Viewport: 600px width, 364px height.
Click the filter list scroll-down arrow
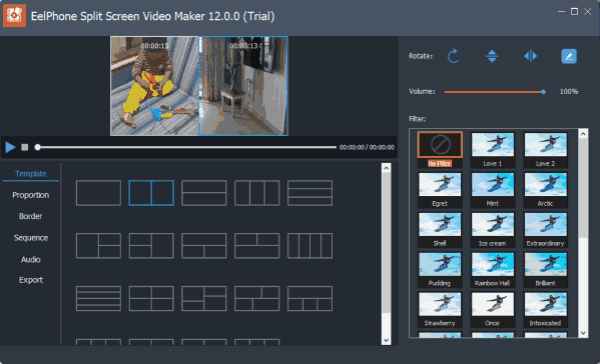point(583,333)
